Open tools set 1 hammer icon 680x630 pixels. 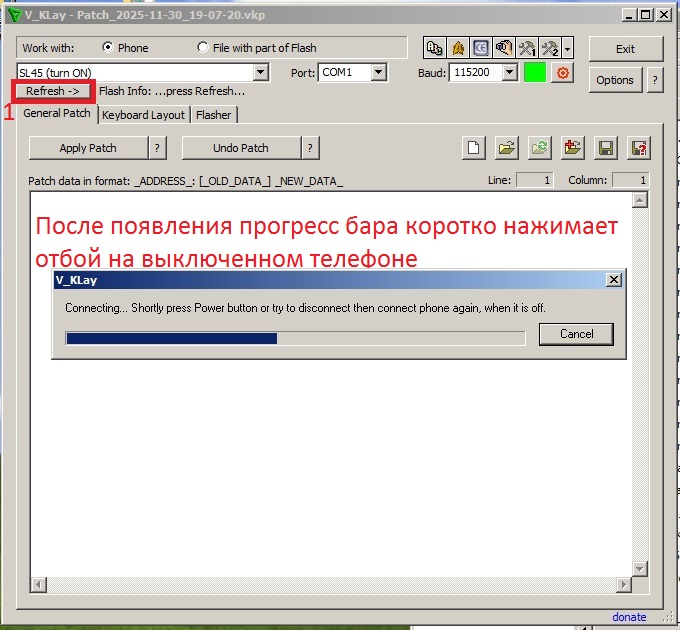click(526, 48)
